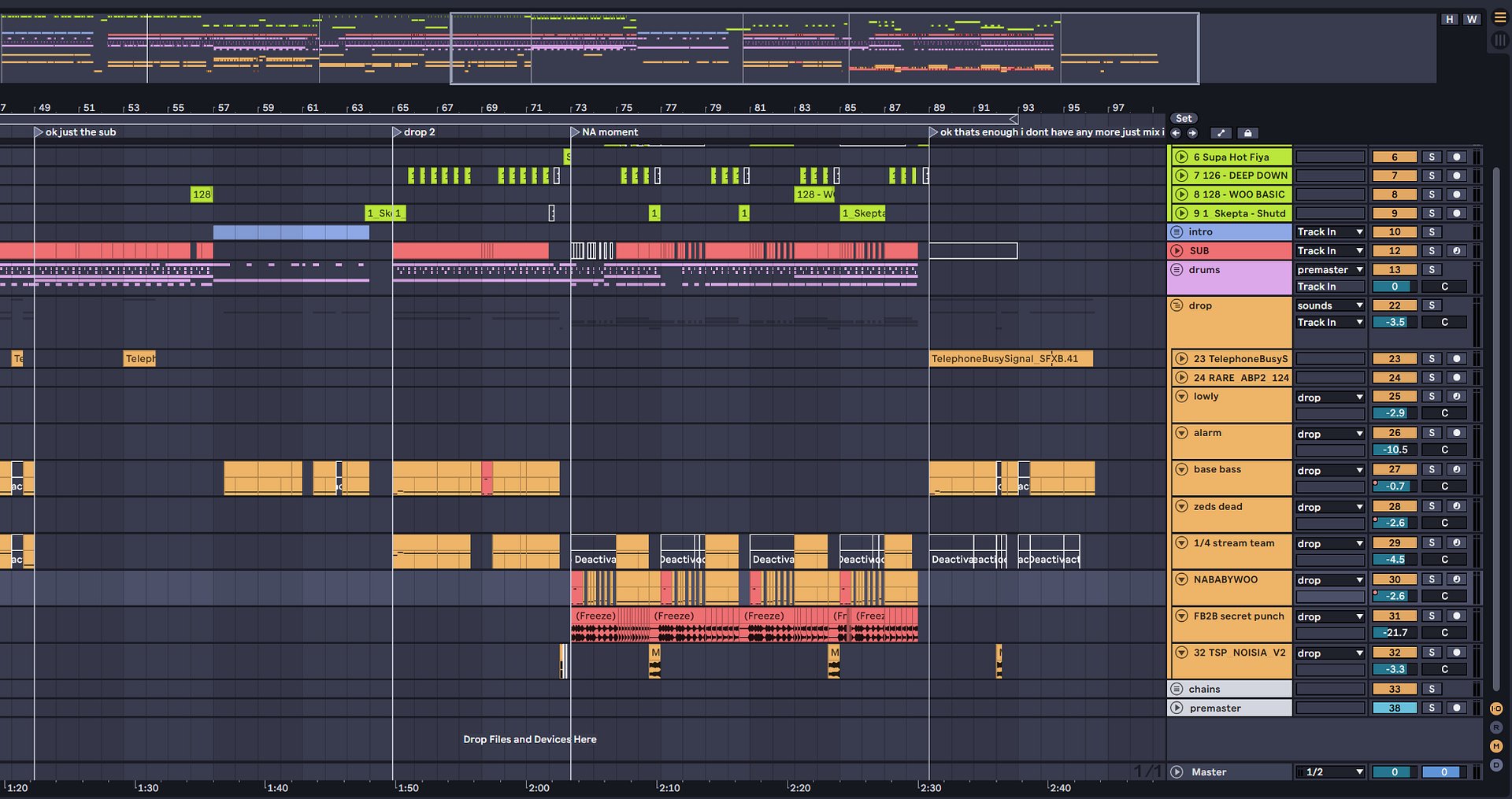Open the premaster output dropdown on the drums track

[1329, 269]
